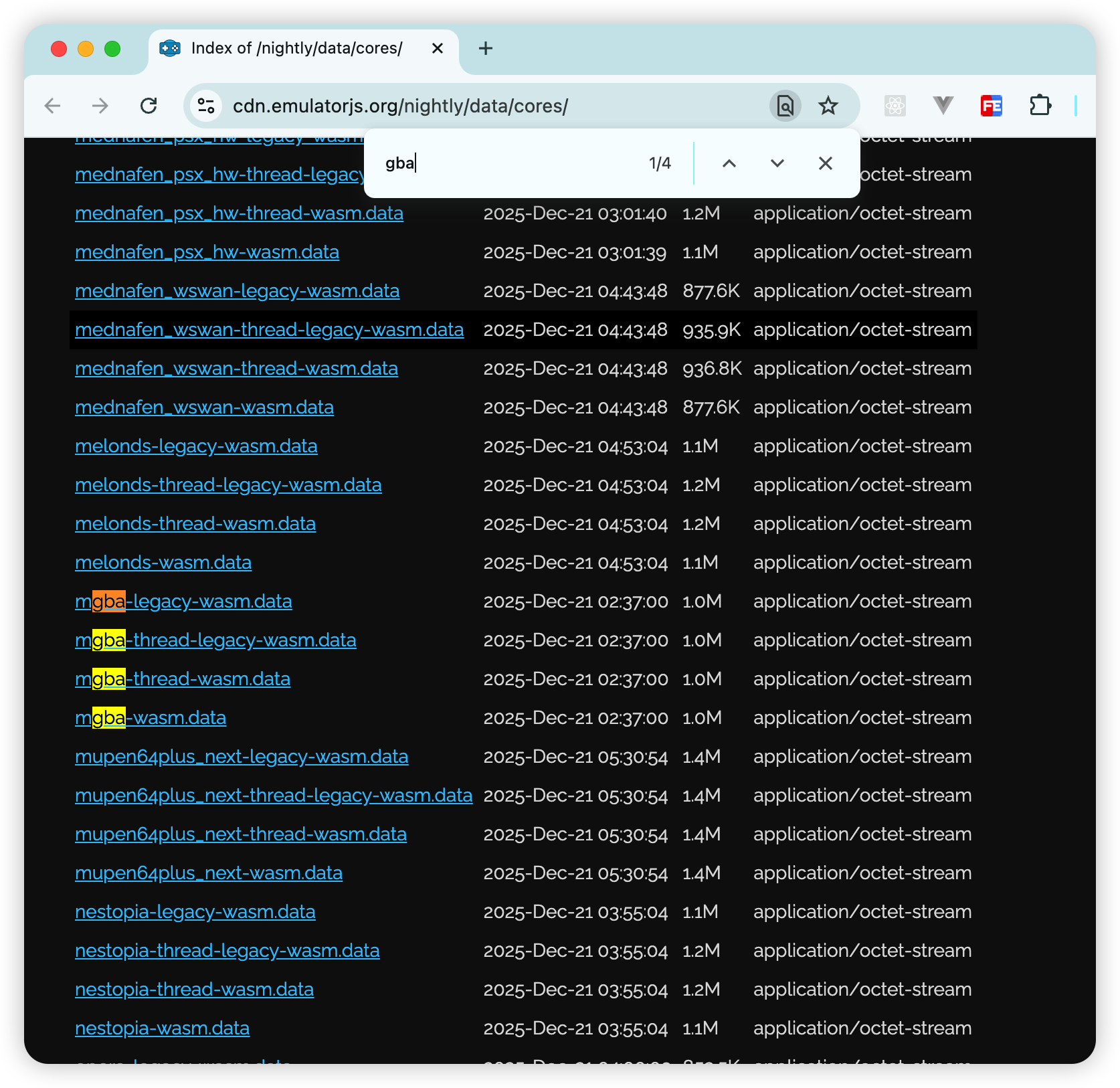Open site information icon in address bar

pos(206,106)
